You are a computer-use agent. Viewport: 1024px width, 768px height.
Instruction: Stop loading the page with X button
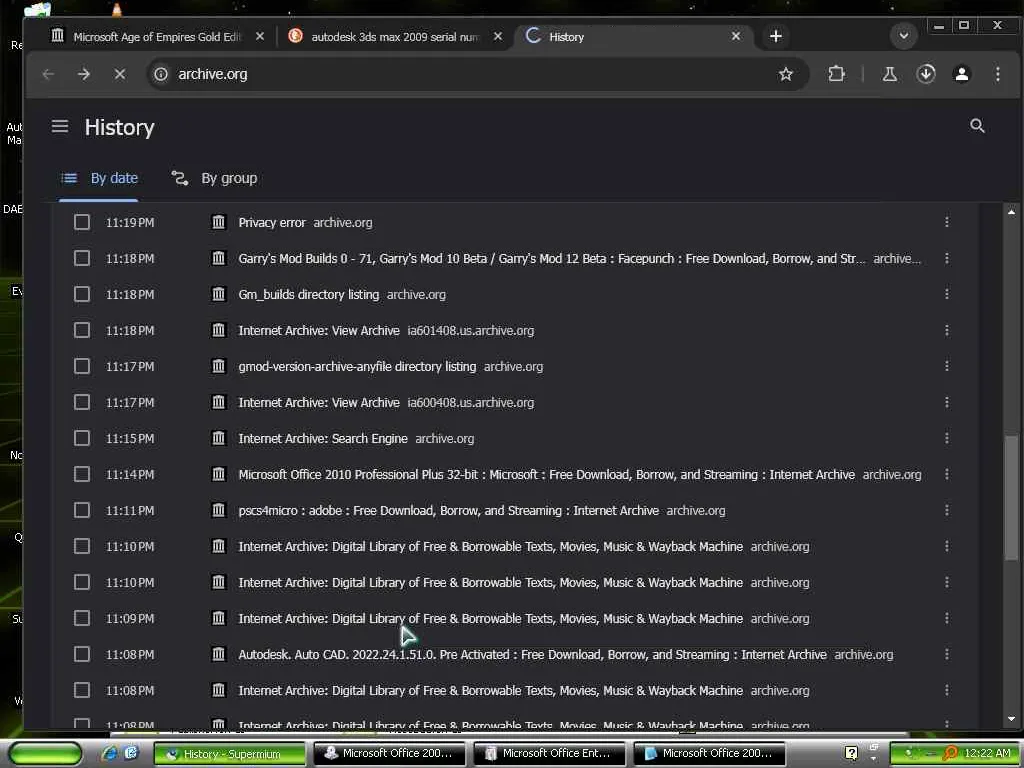(x=120, y=74)
